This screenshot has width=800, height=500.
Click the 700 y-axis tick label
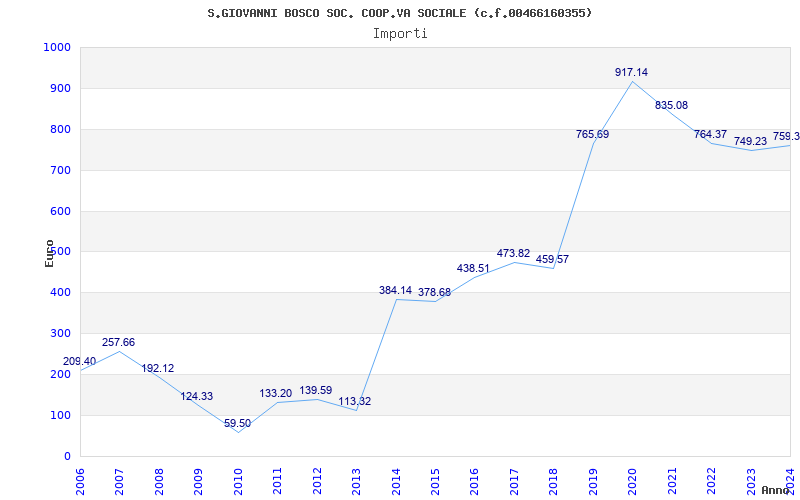pyautogui.click(x=60, y=170)
